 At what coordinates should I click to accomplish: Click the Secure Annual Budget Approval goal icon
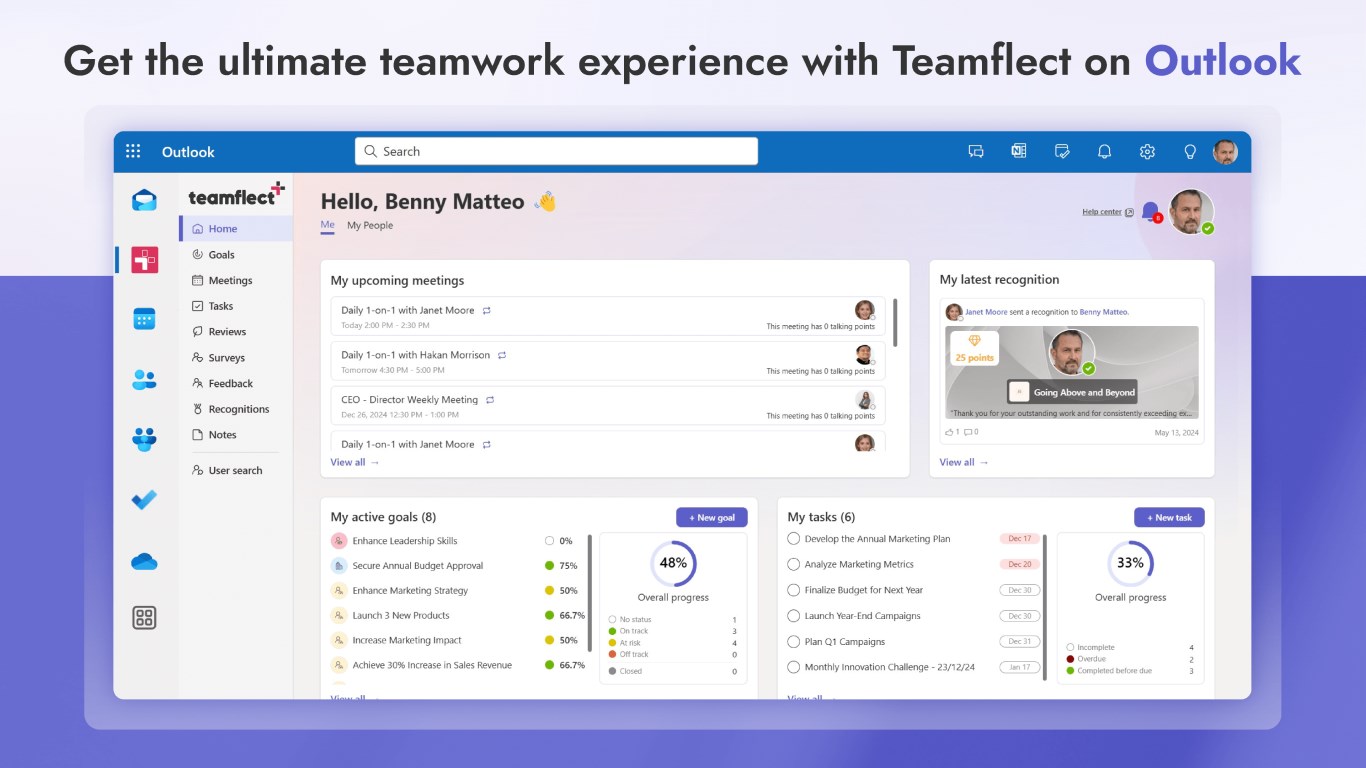click(339, 566)
